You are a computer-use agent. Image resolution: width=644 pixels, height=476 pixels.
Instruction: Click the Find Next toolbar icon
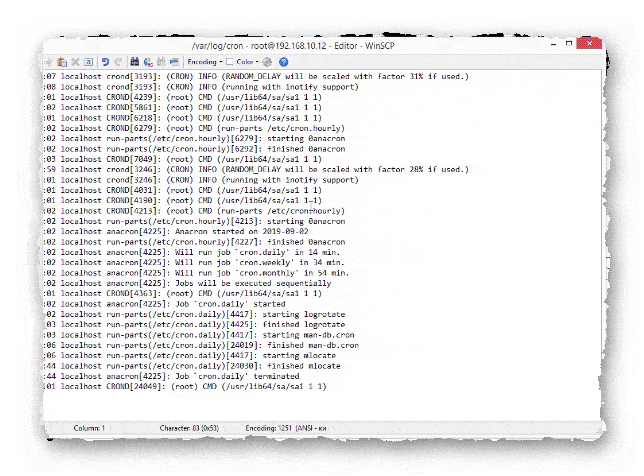pos(161,61)
